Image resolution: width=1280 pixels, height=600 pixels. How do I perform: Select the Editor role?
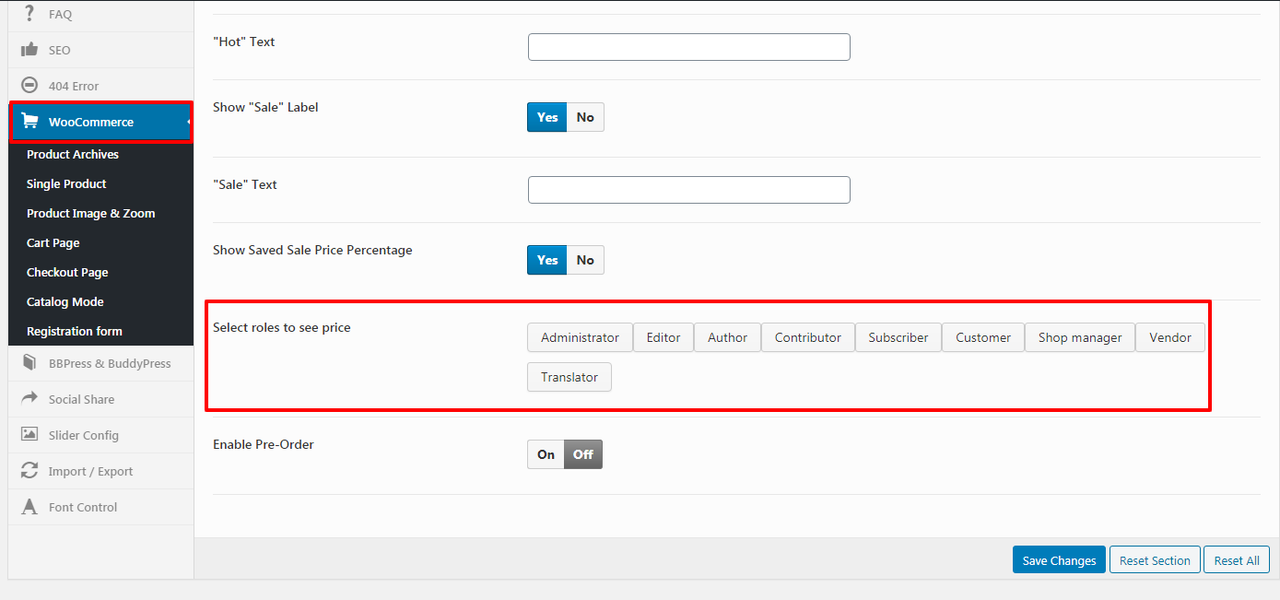click(663, 337)
